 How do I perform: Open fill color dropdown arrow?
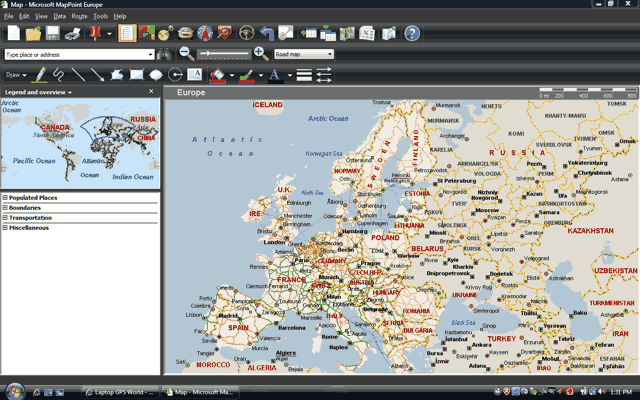pyautogui.click(x=231, y=76)
